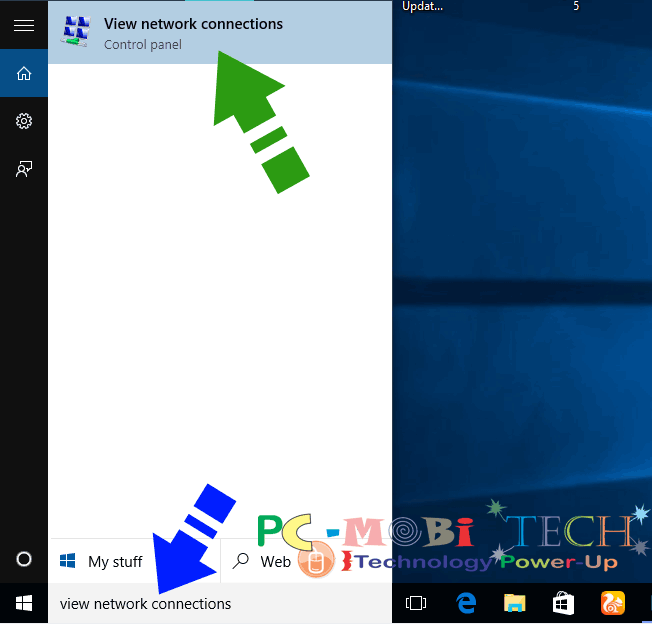
Task: Select the Home icon in the sidebar
Action: click(24, 74)
